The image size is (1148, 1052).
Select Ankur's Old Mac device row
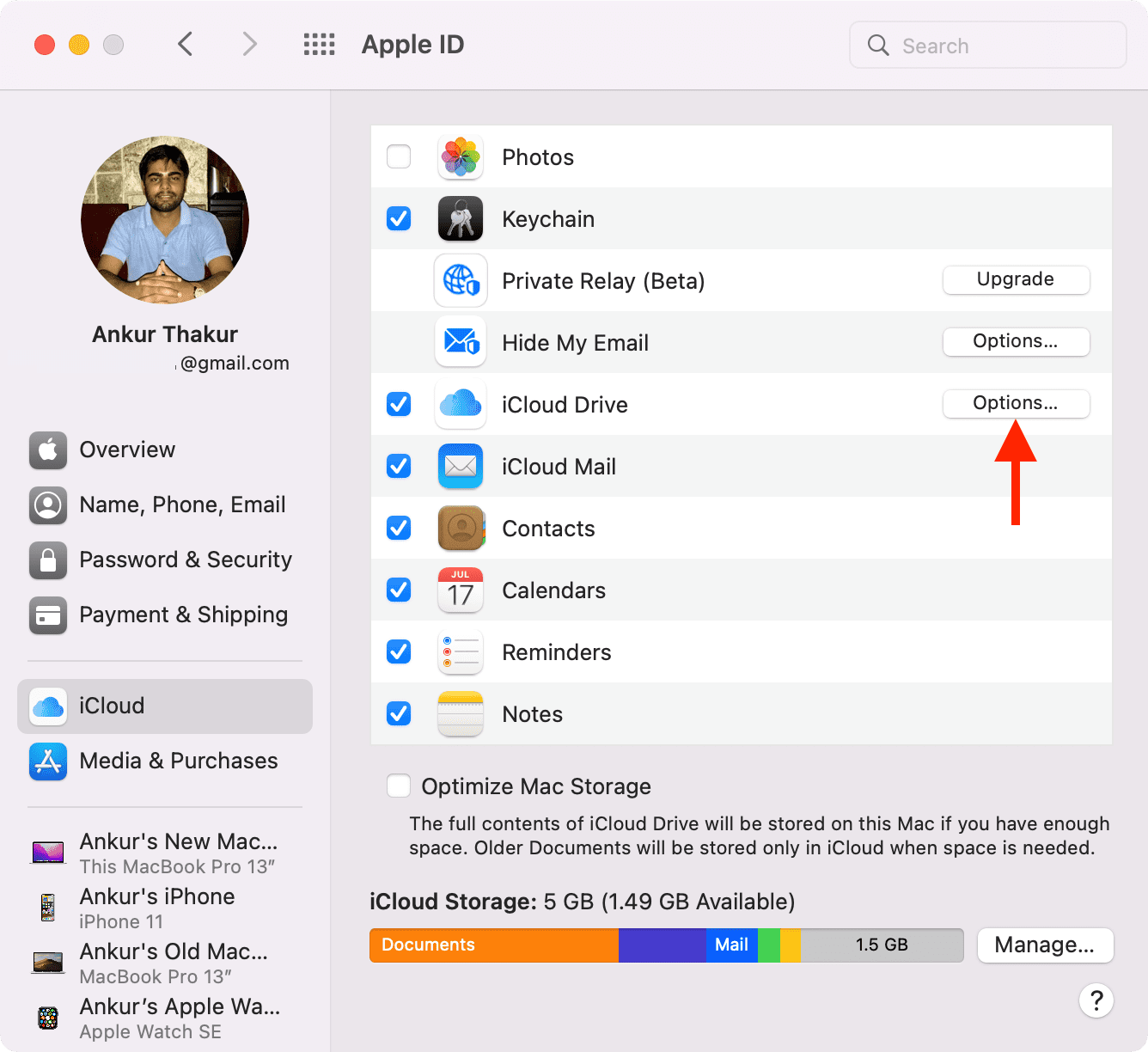pyautogui.click(x=165, y=963)
